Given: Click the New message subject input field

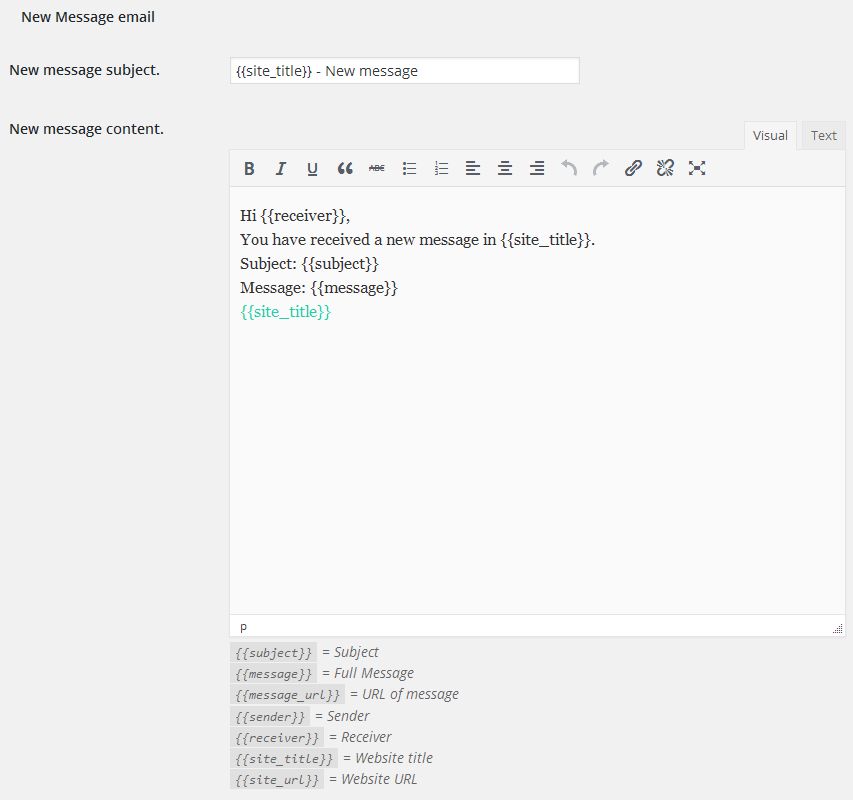Looking at the screenshot, I should coord(404,71).
